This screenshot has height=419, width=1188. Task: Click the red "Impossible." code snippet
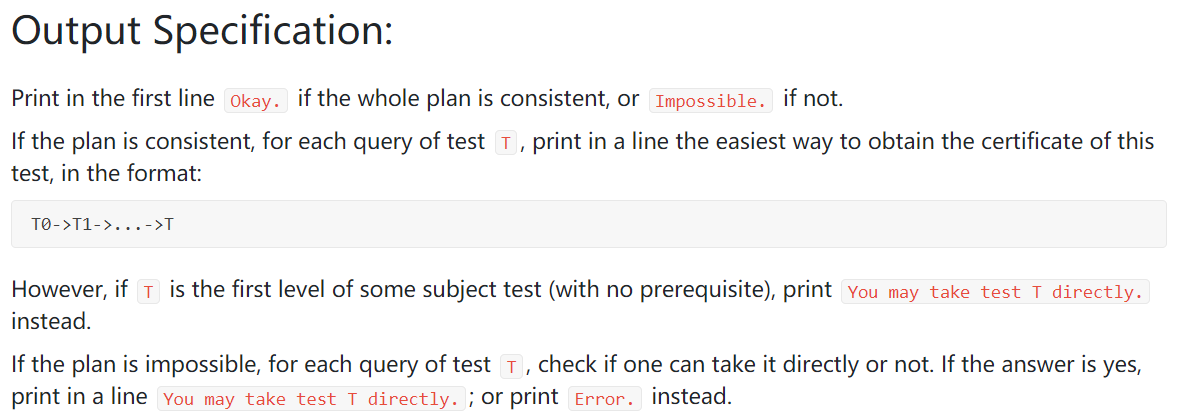point(710,100)
